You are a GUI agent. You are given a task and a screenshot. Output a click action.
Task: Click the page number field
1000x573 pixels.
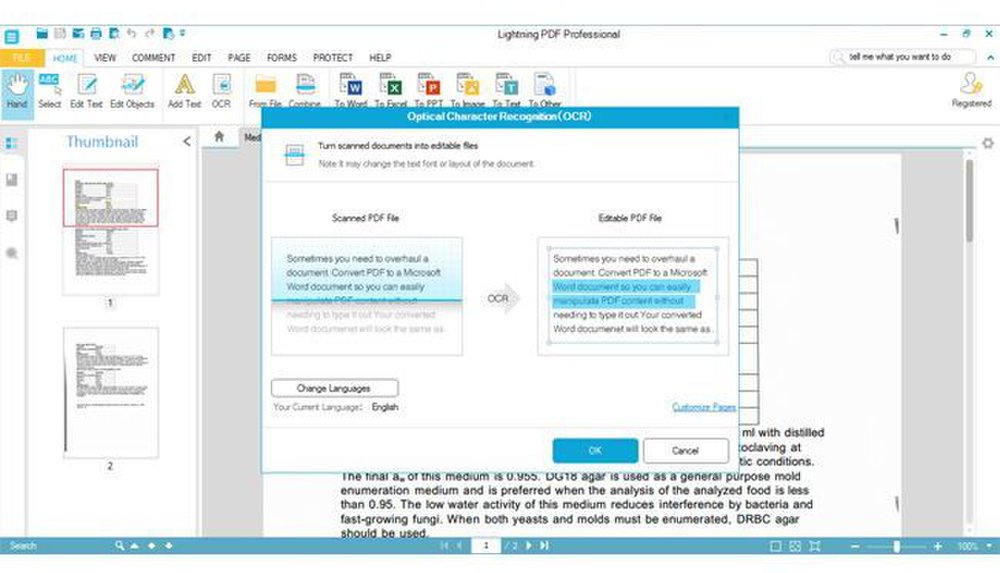tap(486, 546)
